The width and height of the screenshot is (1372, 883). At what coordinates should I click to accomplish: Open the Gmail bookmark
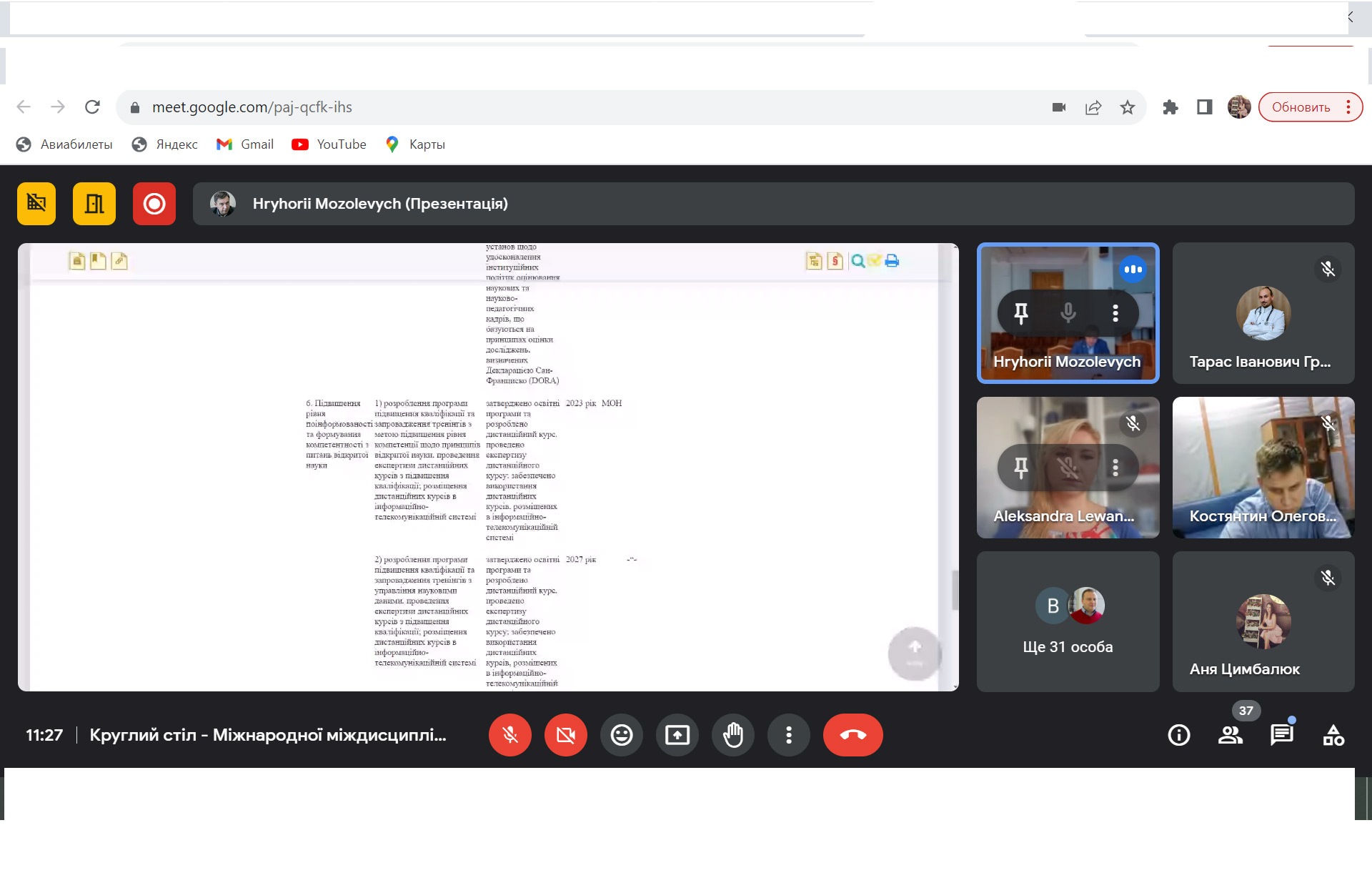coord(245,144)
